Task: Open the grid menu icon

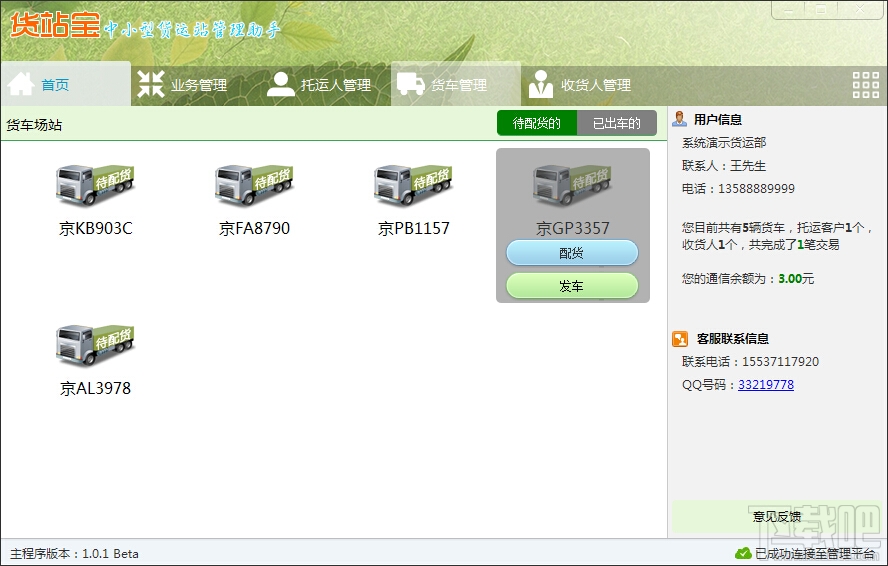Action: [866, 85]
